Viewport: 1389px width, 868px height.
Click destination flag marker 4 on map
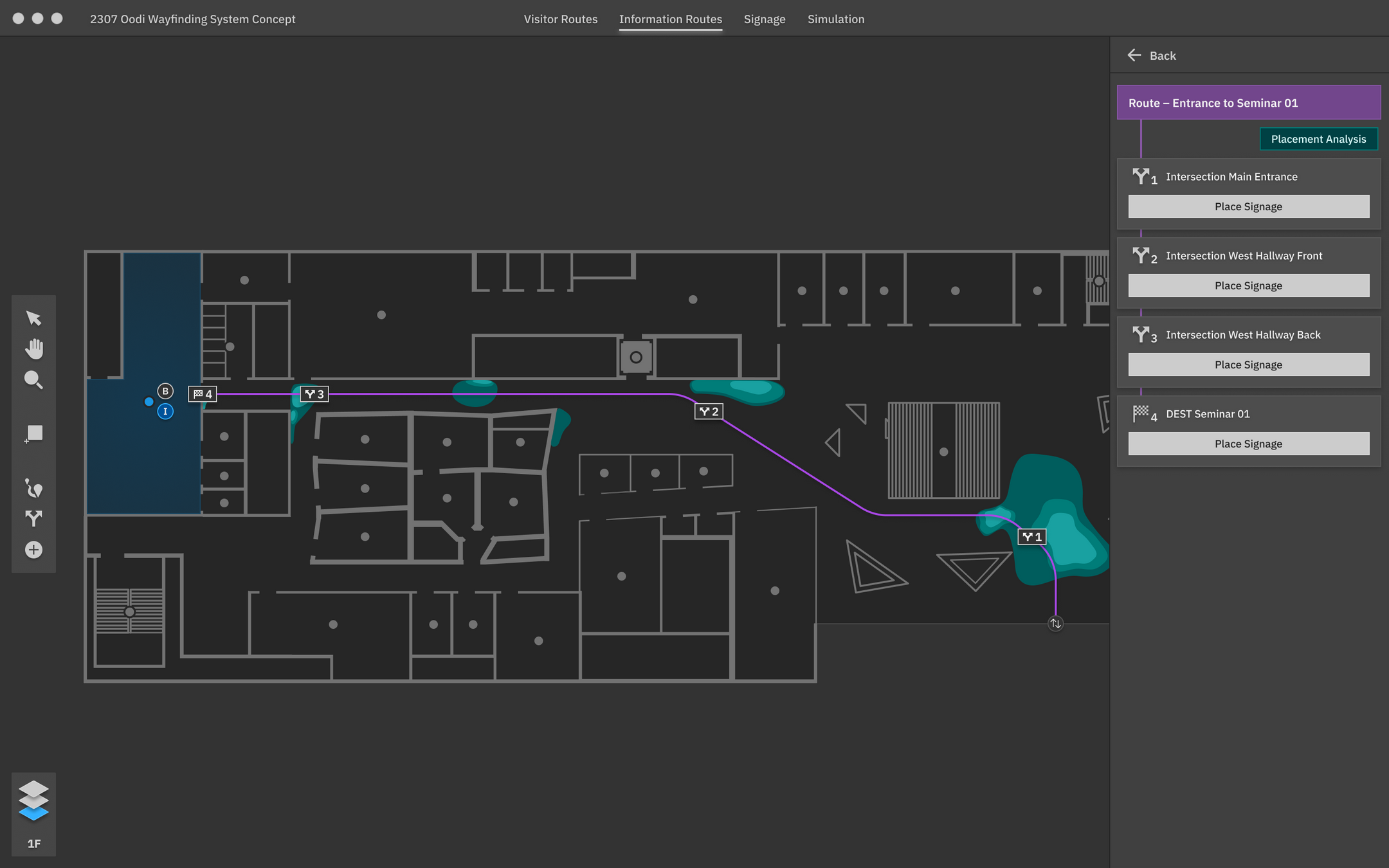click(x=203, y=394)
